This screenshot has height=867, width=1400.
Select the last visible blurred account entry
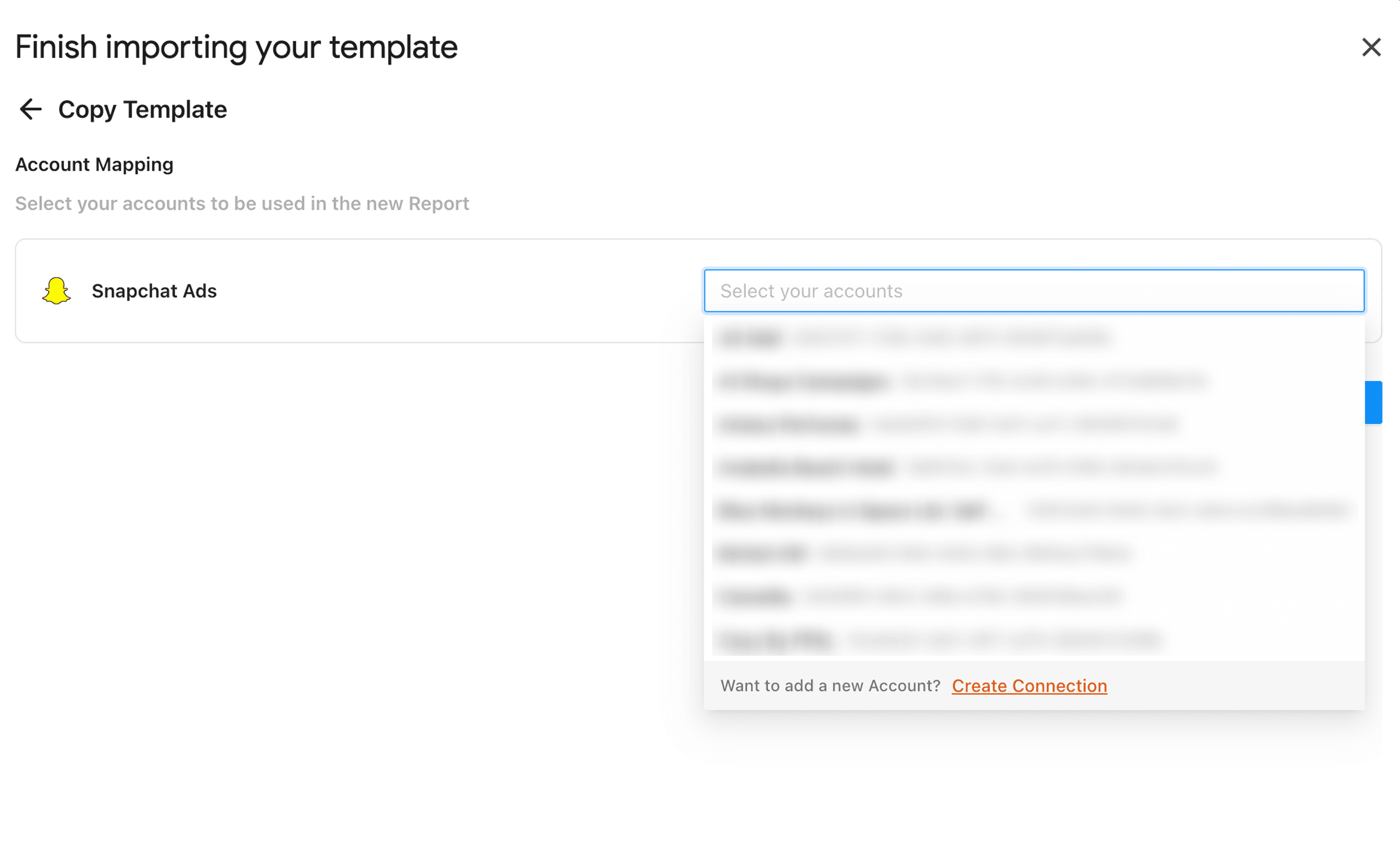[1034, 639]
